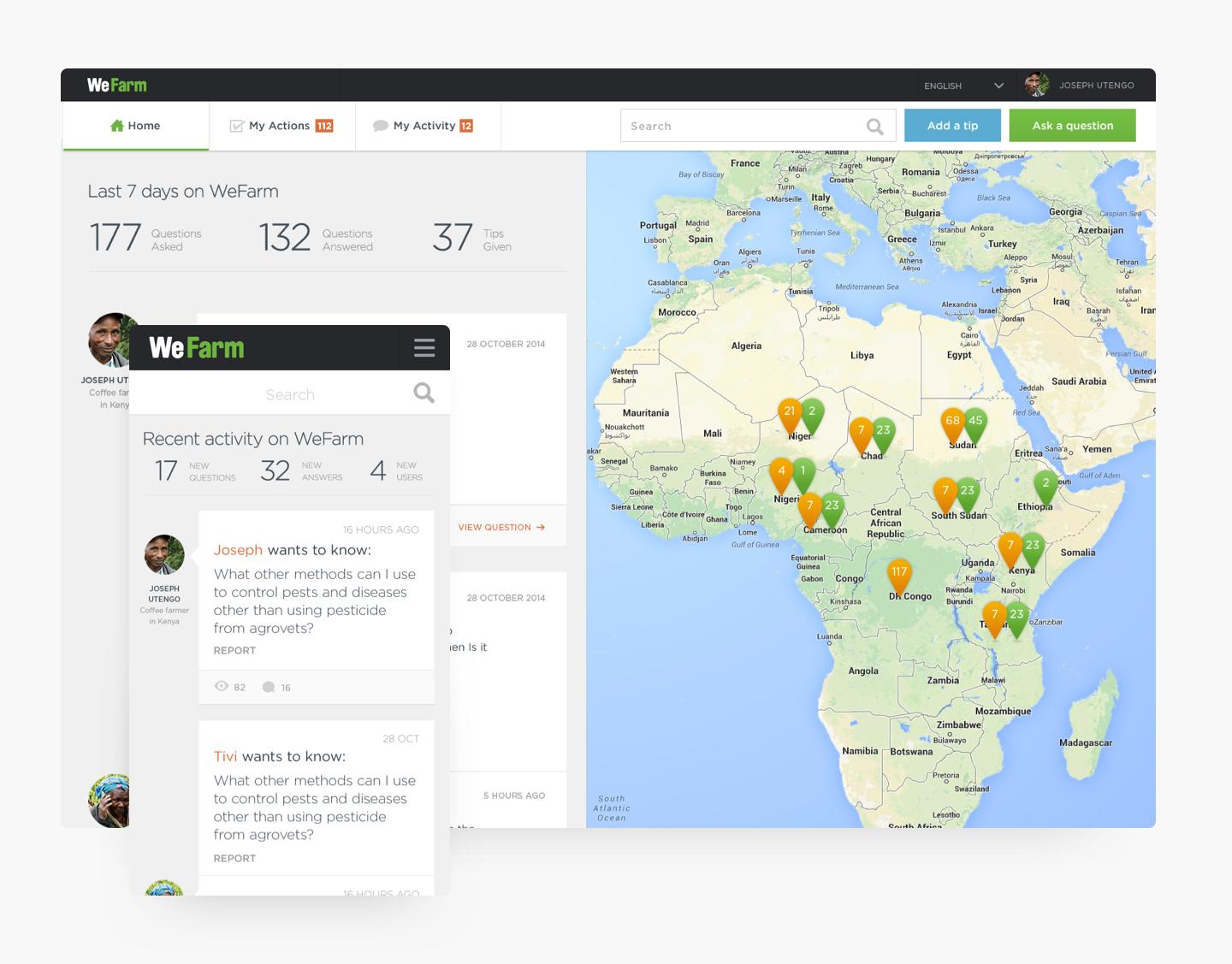Click the checklist icon beside My Actions
This screenshot has width=1232, height=964.
pyautogui.click(x=237, y=126)
